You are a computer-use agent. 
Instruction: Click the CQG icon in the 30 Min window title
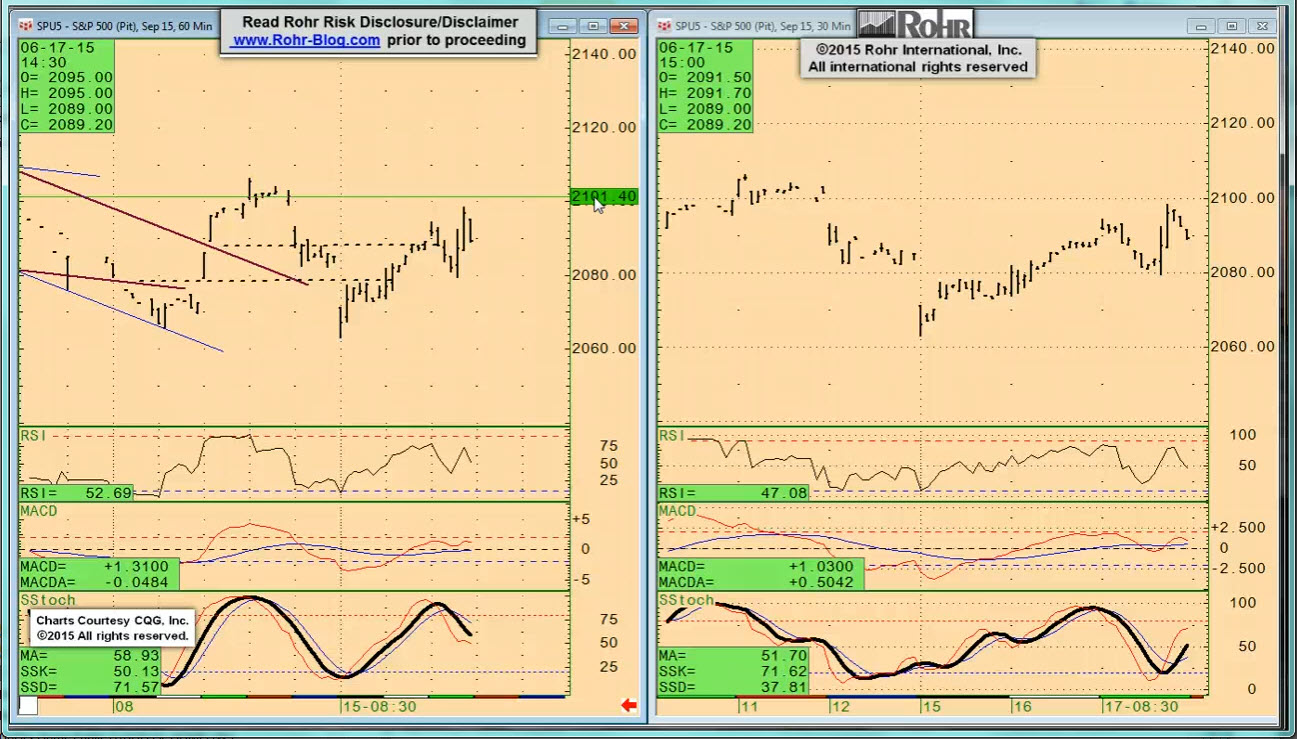point(665,25)
